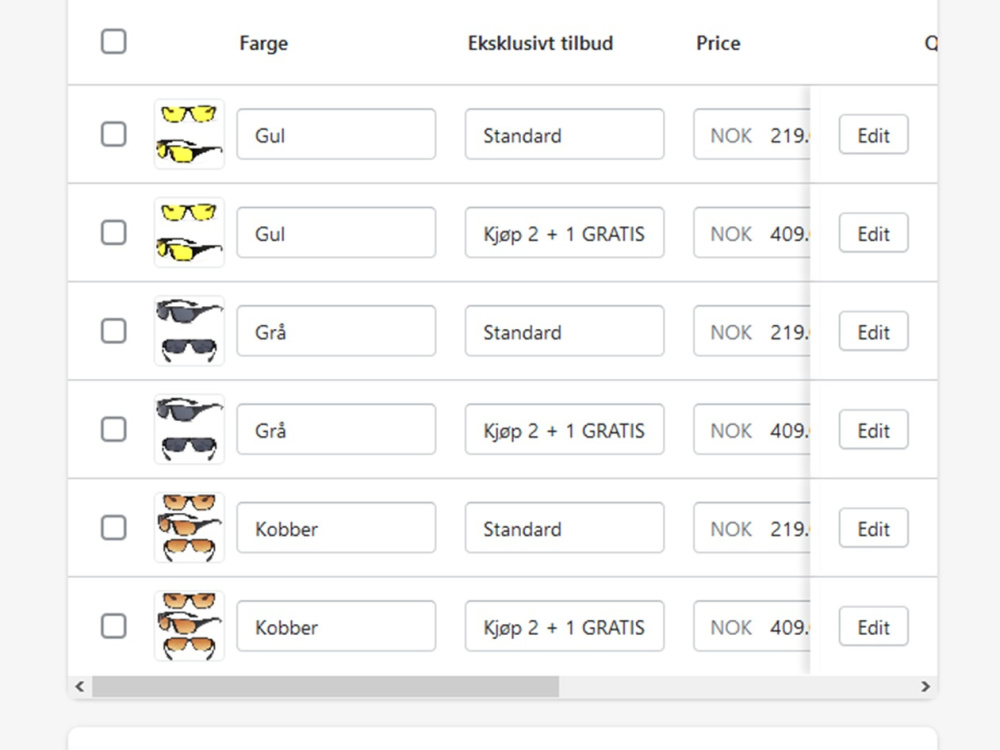Click the horizontal scrollbar thumb

click(326, 686)
